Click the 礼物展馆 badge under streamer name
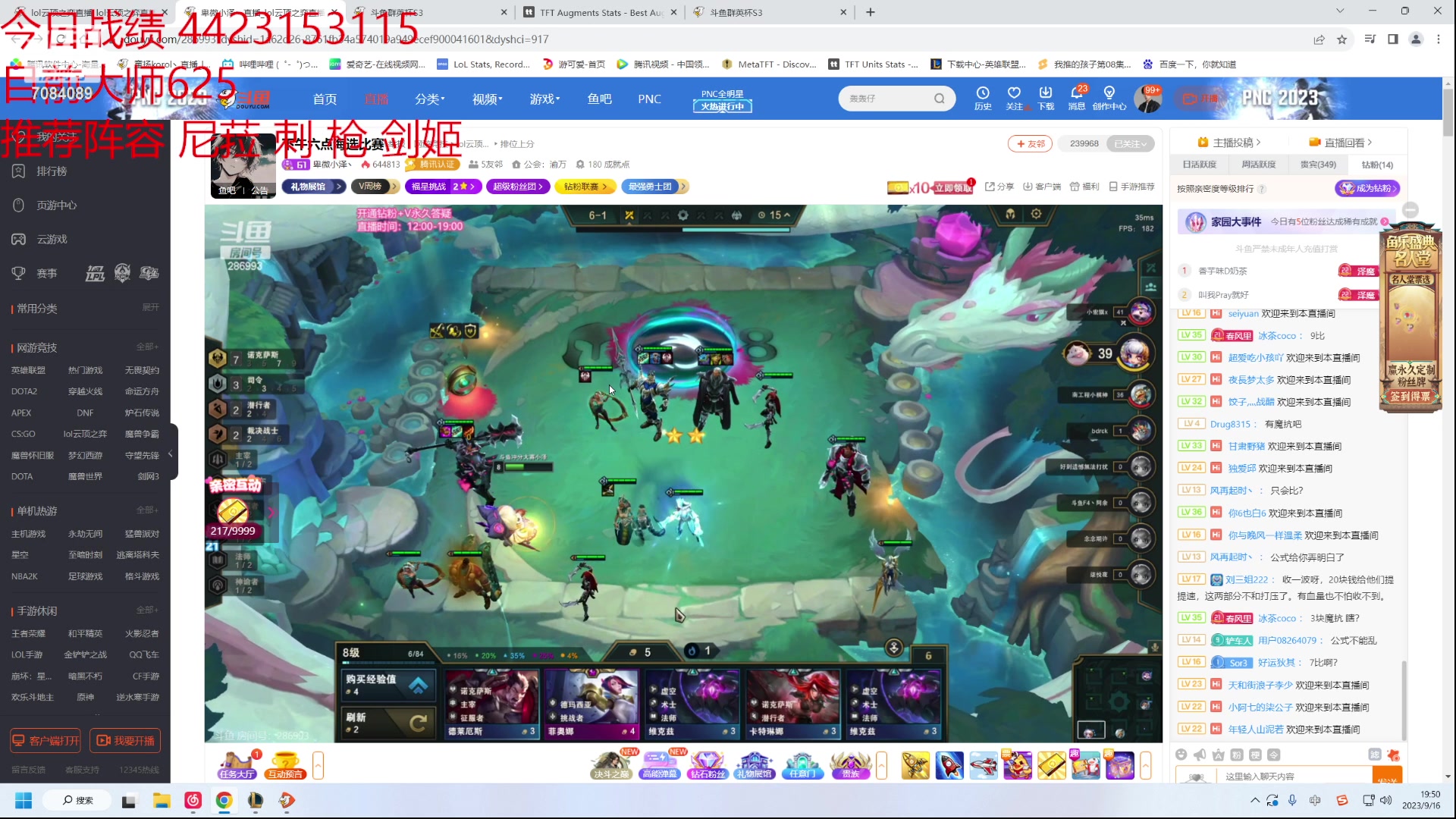1456x819 pixels. 314,186
